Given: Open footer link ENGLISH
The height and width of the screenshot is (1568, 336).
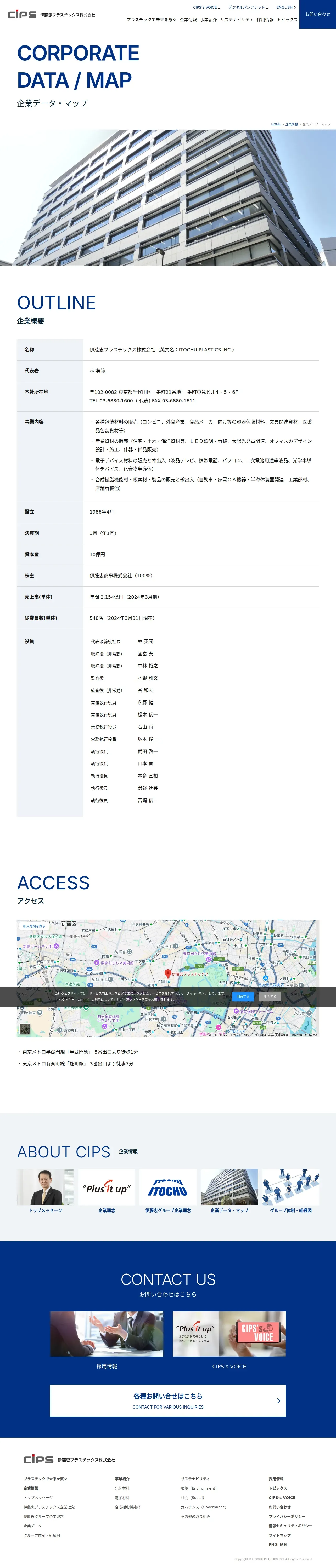Looking at the screenshot, I should 277,1545.
